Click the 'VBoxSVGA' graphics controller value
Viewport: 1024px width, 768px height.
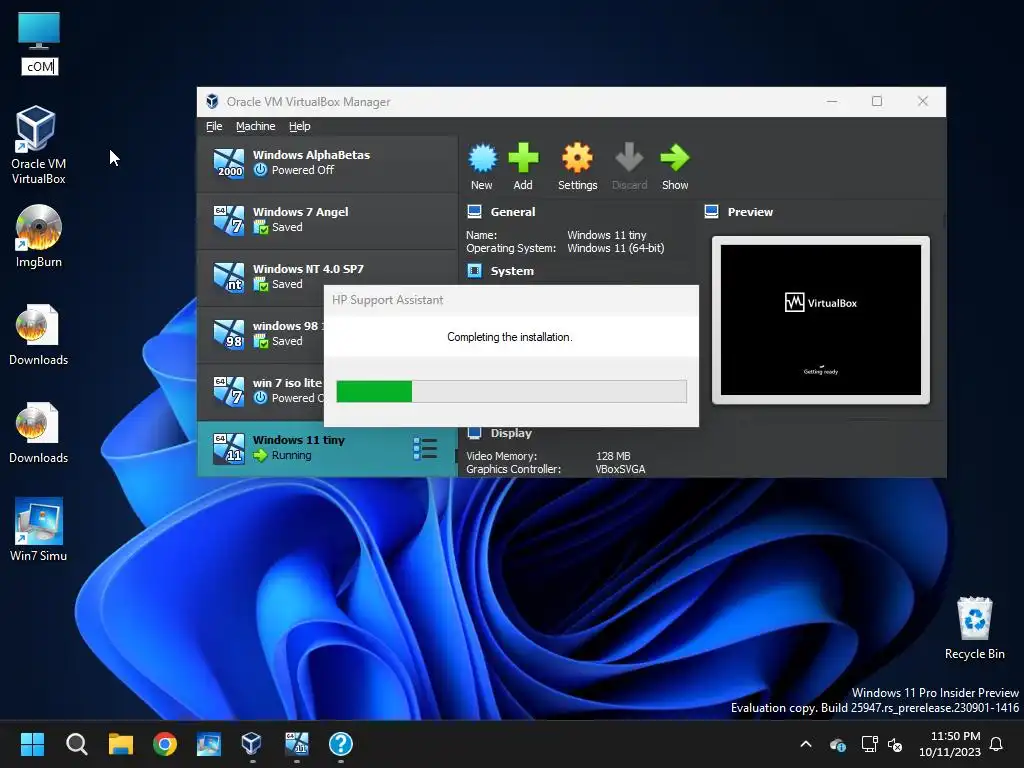[x=620, y=469]
